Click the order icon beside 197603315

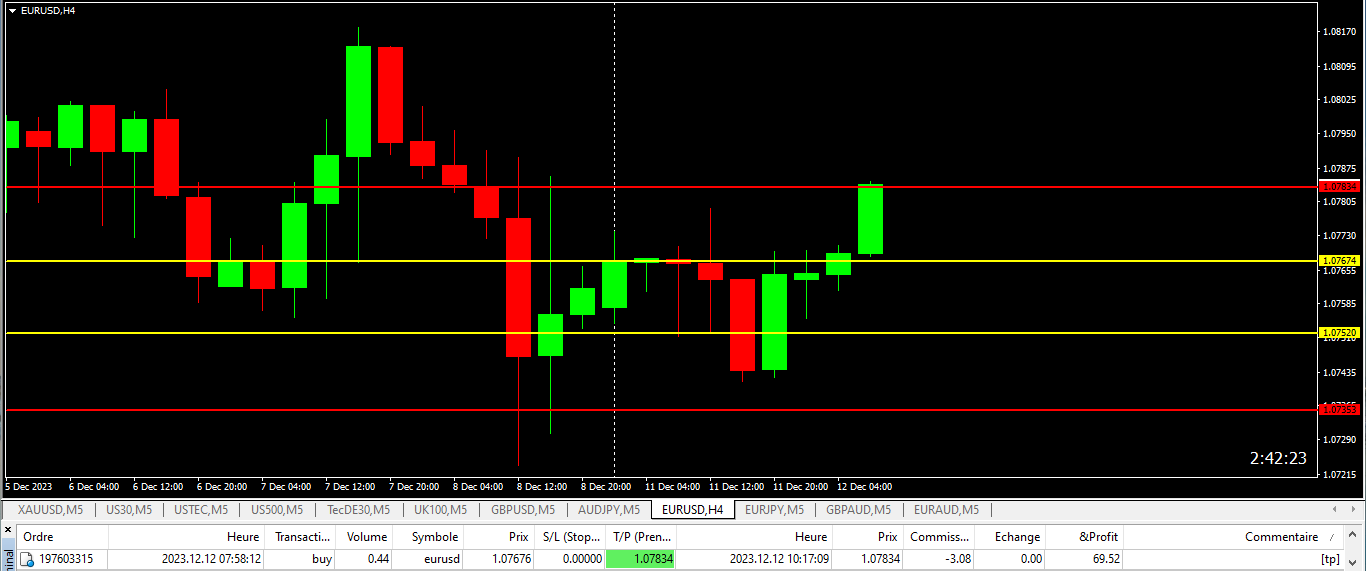coord(27,559)
